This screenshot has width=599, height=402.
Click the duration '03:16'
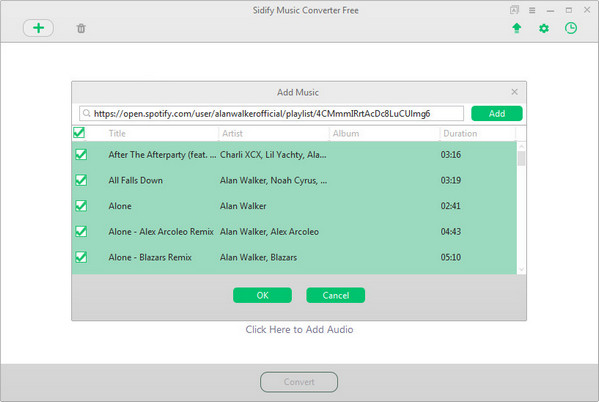click(451, 155)
